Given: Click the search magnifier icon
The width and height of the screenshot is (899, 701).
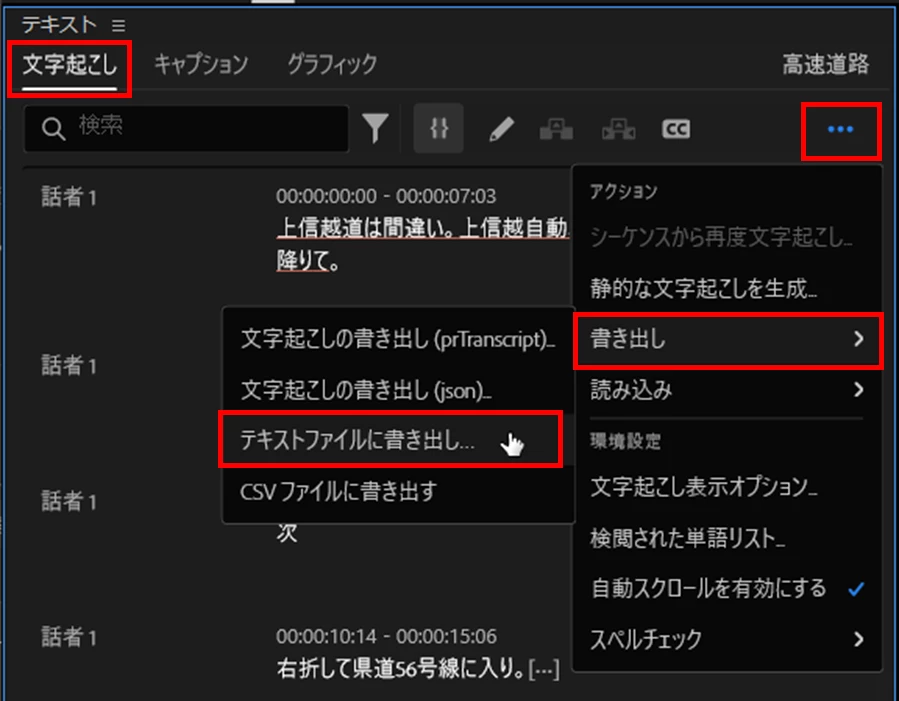Looking at the screenshot, I should (x=53, y=128).
